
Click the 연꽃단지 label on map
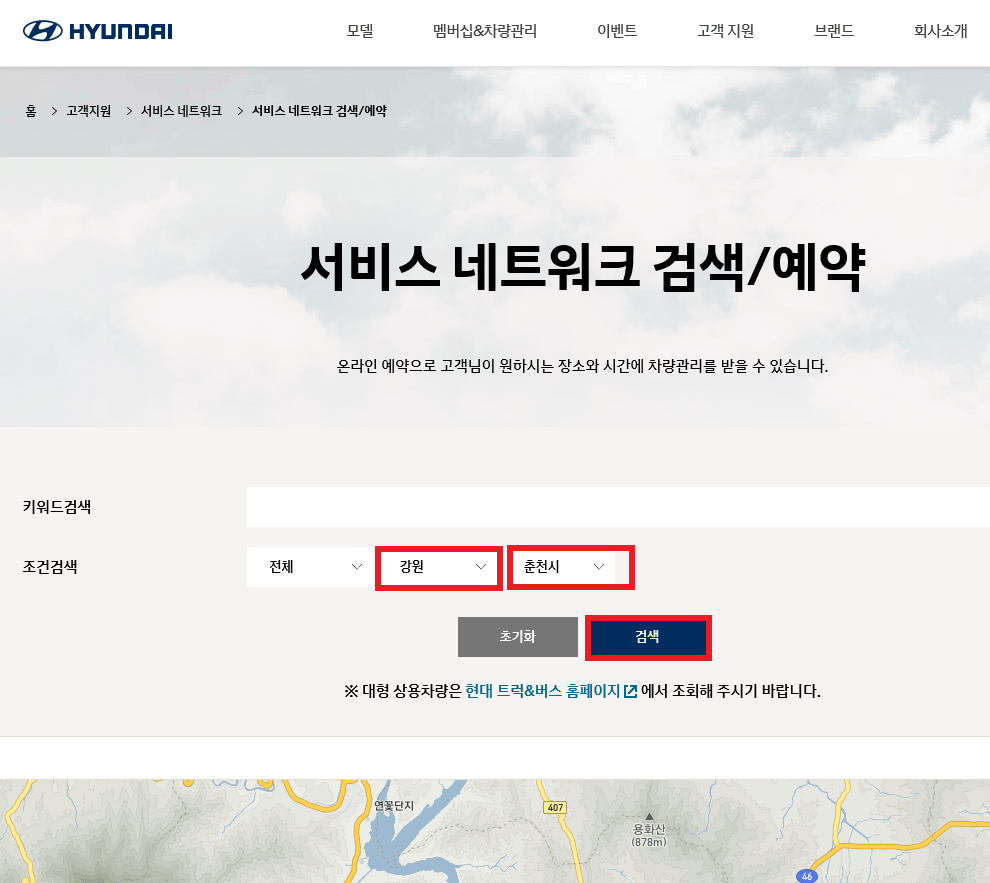[x=394, y=805]
